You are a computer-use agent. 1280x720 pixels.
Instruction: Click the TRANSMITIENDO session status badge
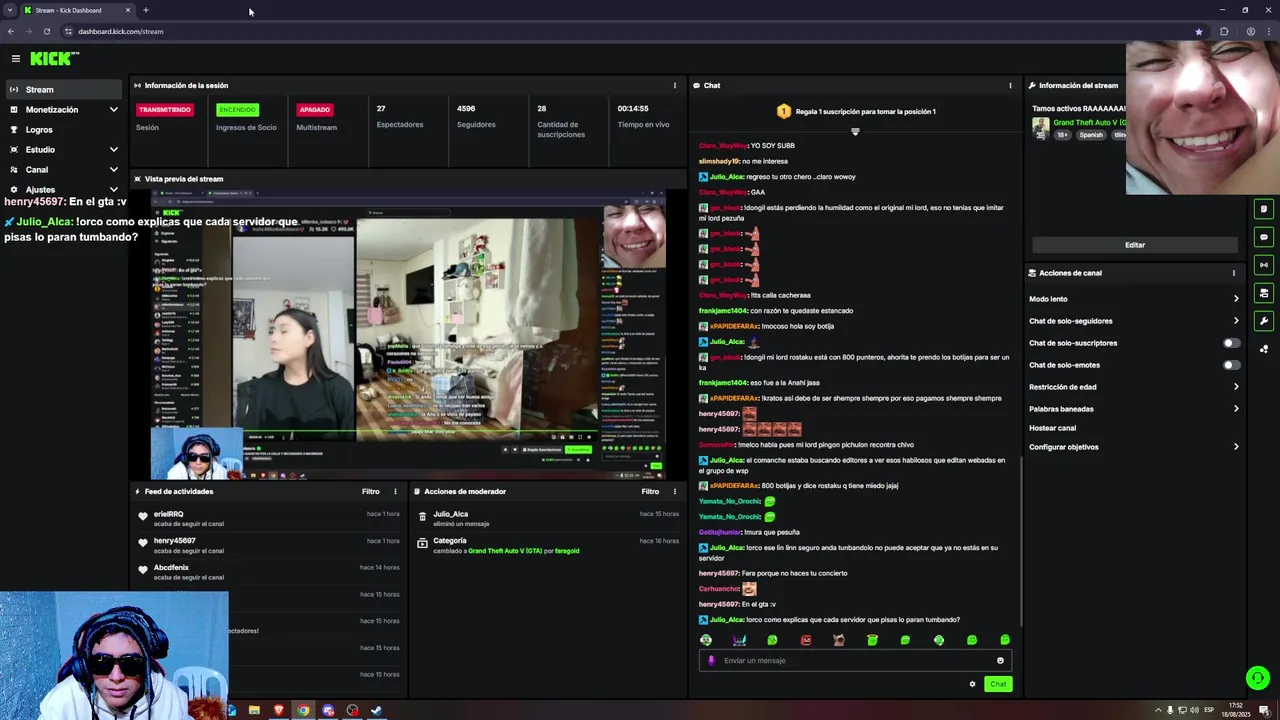[x=165, y=109]
